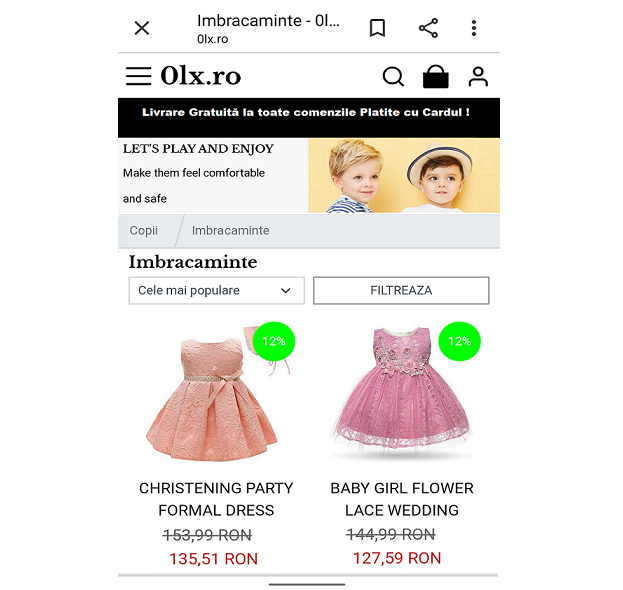Bookmark this page
This screenshot has height=590, width=623.
(x=377, y=28)
